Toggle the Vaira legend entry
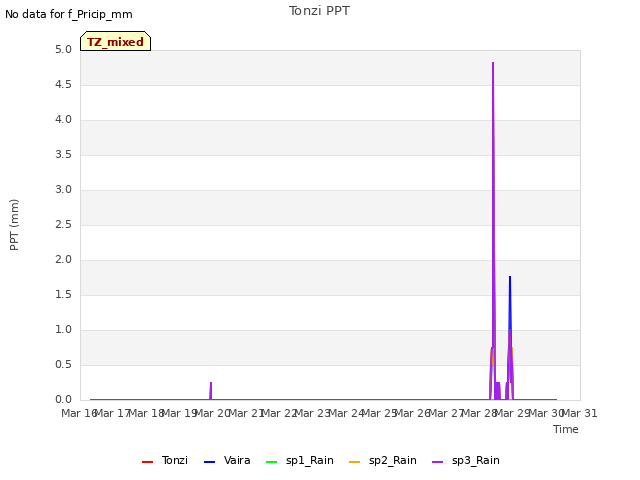This screenshot has height=480, width=640. coord(227,460)
